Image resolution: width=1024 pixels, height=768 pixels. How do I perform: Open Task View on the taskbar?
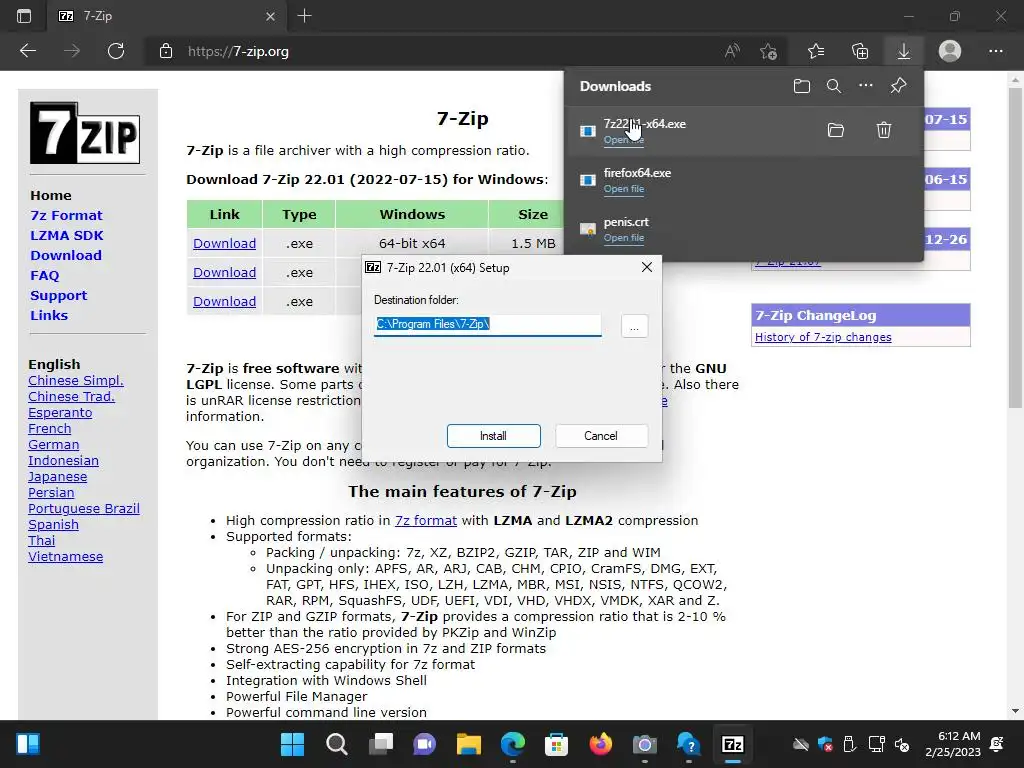point(381,744)
